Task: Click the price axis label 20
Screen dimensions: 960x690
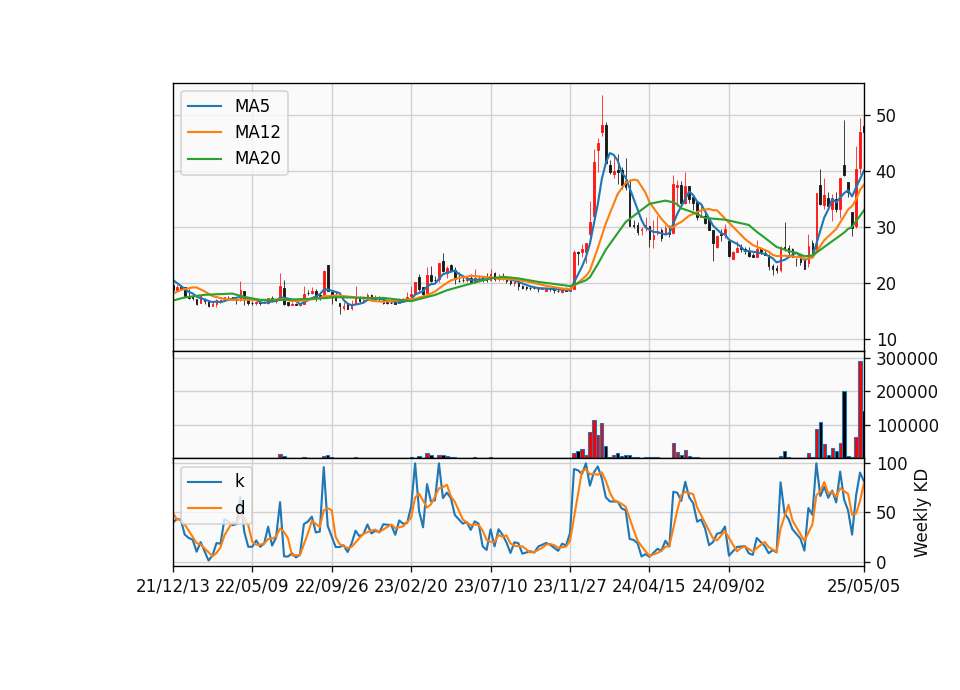Action: [885, 284]
